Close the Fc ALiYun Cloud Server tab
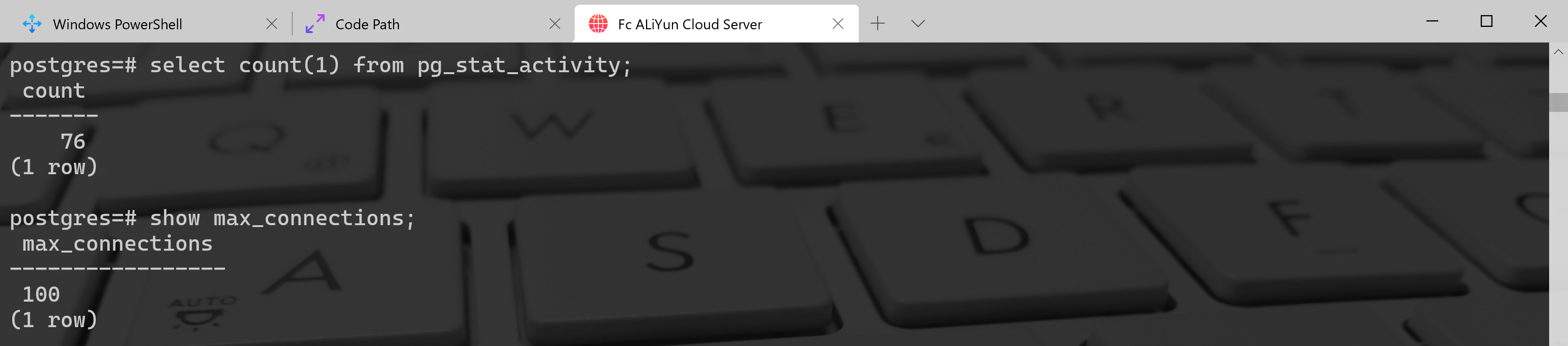Image resolution: width=1568 pixels, height=346 pixels. (x=838, y=24)
